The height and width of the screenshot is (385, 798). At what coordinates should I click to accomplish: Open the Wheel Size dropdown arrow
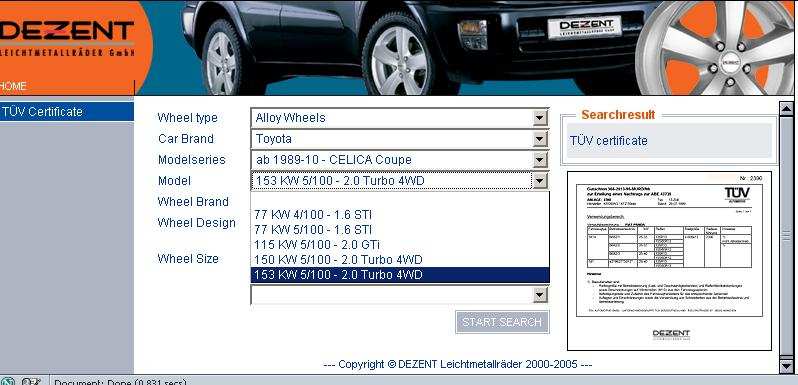539,295
